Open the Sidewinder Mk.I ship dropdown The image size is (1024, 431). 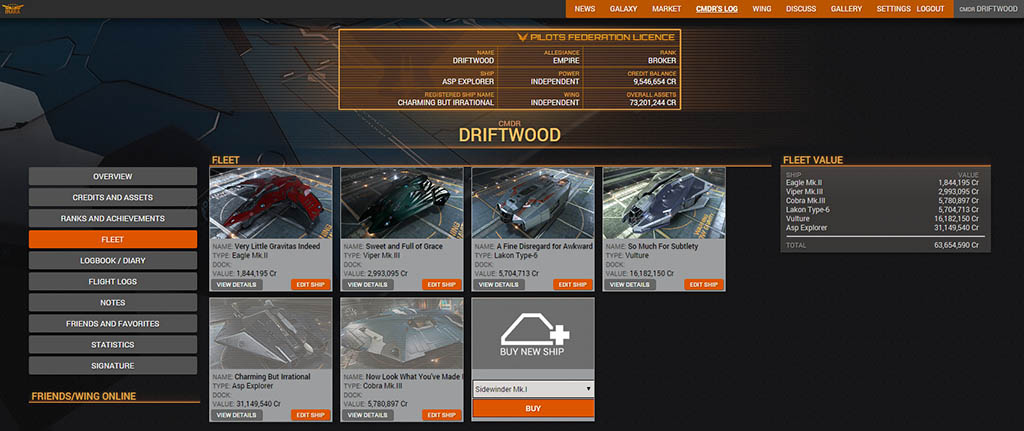(533, 389)
